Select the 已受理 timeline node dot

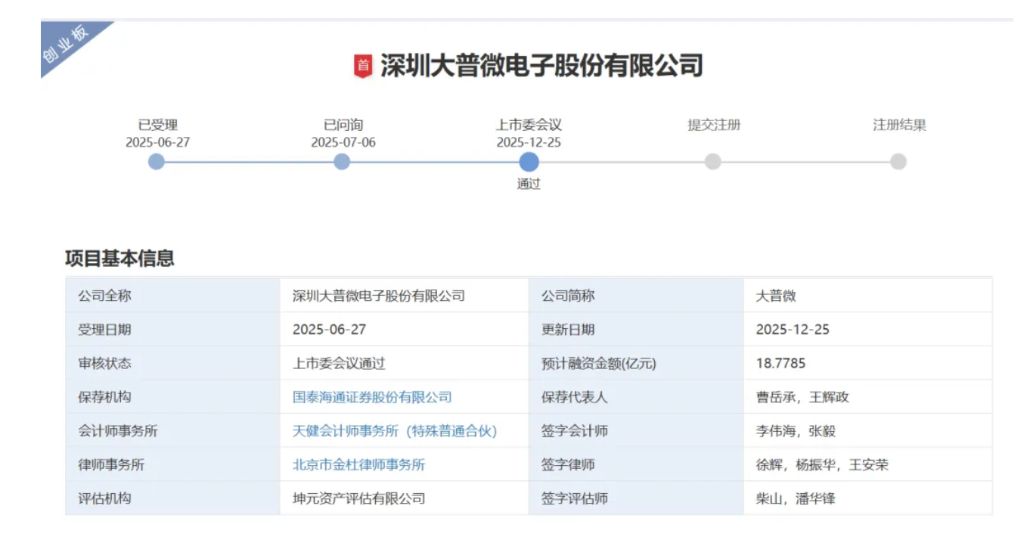point(156,161)
